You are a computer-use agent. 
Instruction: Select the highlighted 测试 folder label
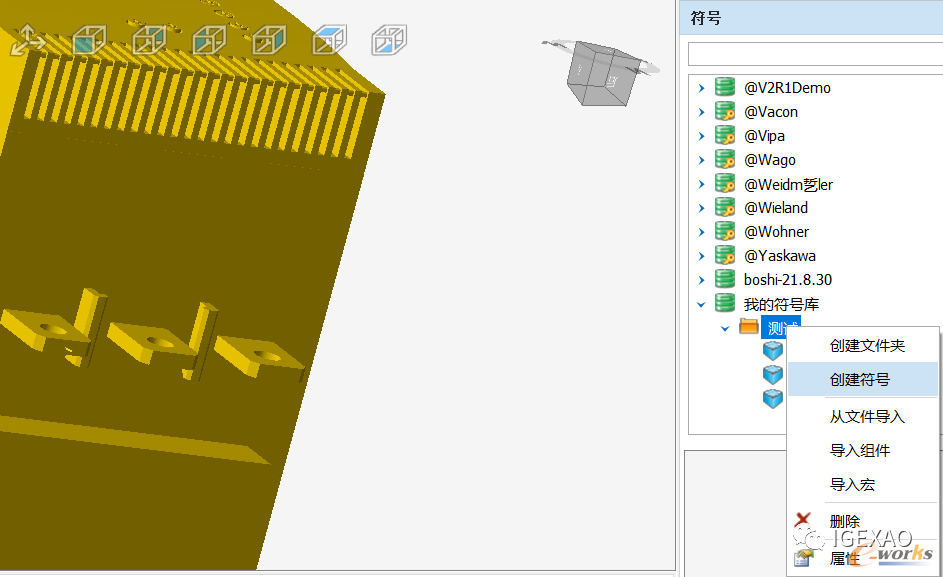tap(781, 327)
